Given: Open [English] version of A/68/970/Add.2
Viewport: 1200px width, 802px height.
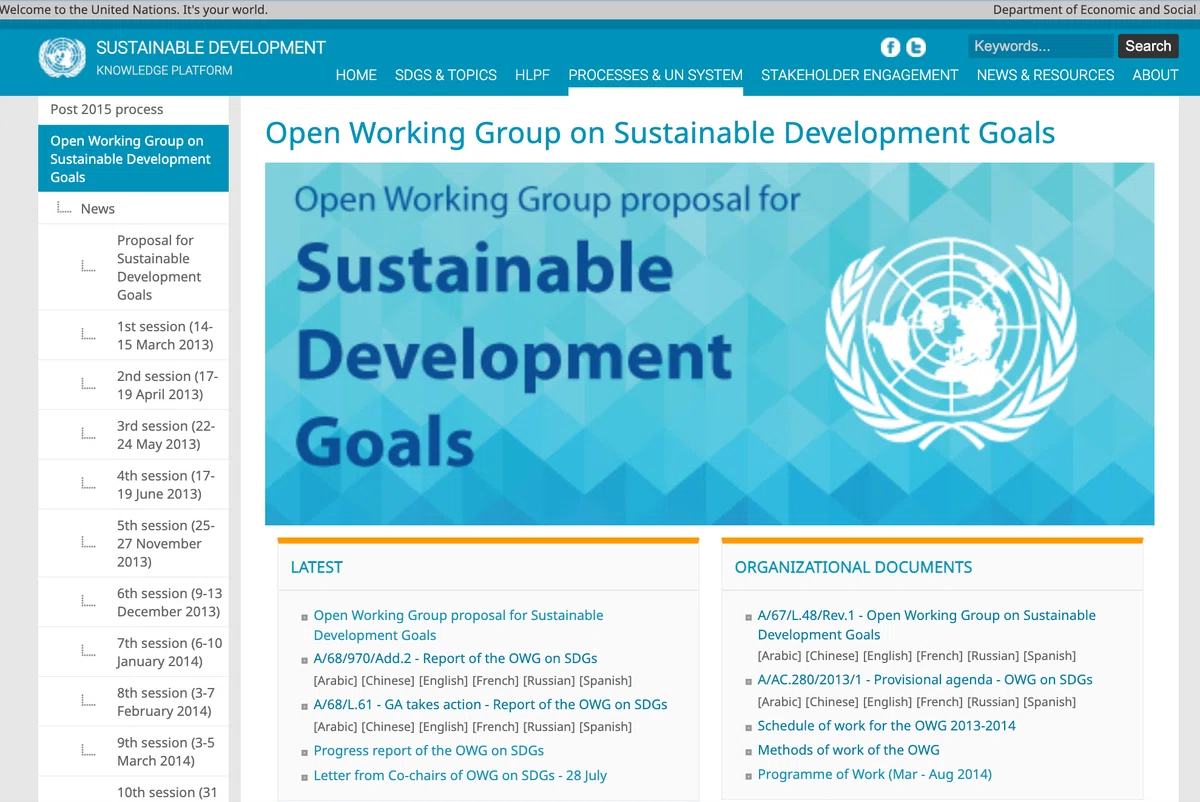Looking at the screenshot, I should 443,681.
